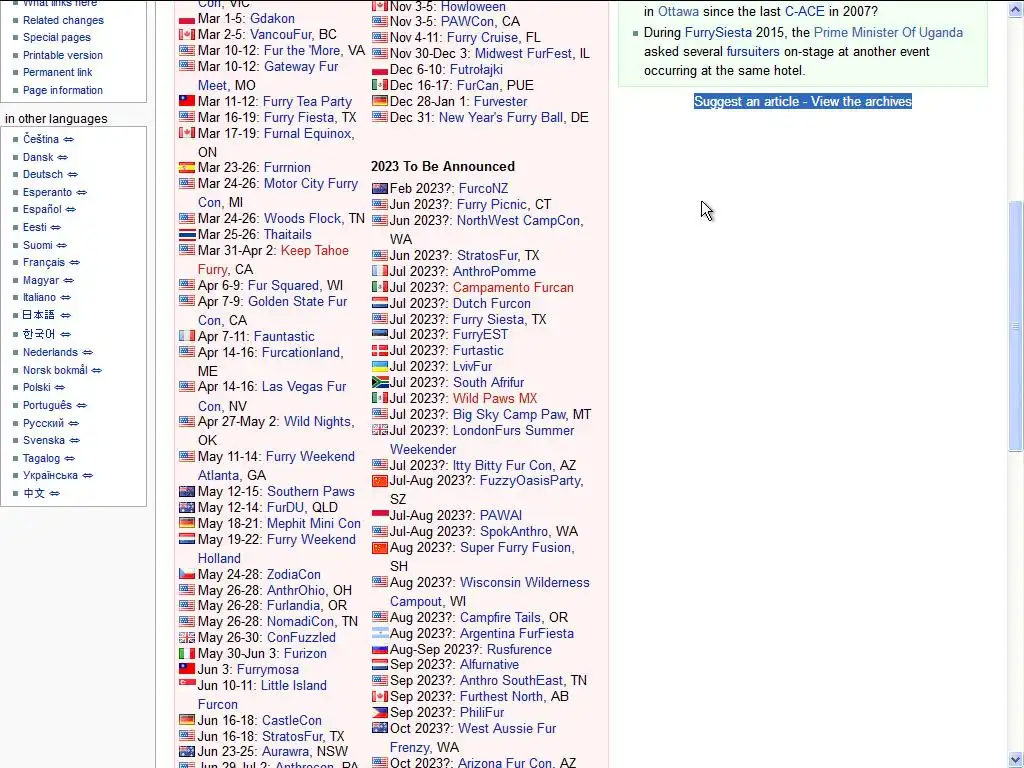1024x768 pixels.
Task: Click the Mexican flag beside FurCan
Action: click(x=379, y=85)
